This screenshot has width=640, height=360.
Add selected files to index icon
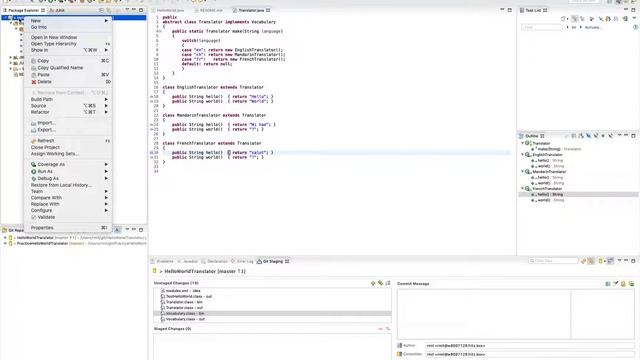point(373,283)
